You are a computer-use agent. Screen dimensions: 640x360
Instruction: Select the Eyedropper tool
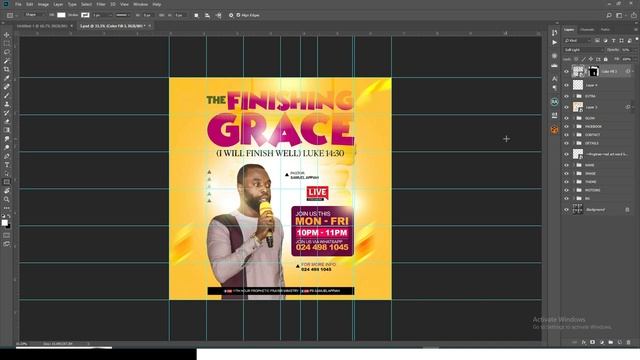[7, 78]
